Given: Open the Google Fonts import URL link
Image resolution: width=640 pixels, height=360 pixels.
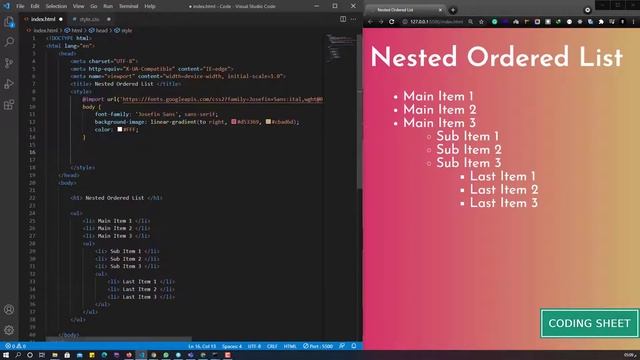Looking at the screenshot, I should coord(222,99).
